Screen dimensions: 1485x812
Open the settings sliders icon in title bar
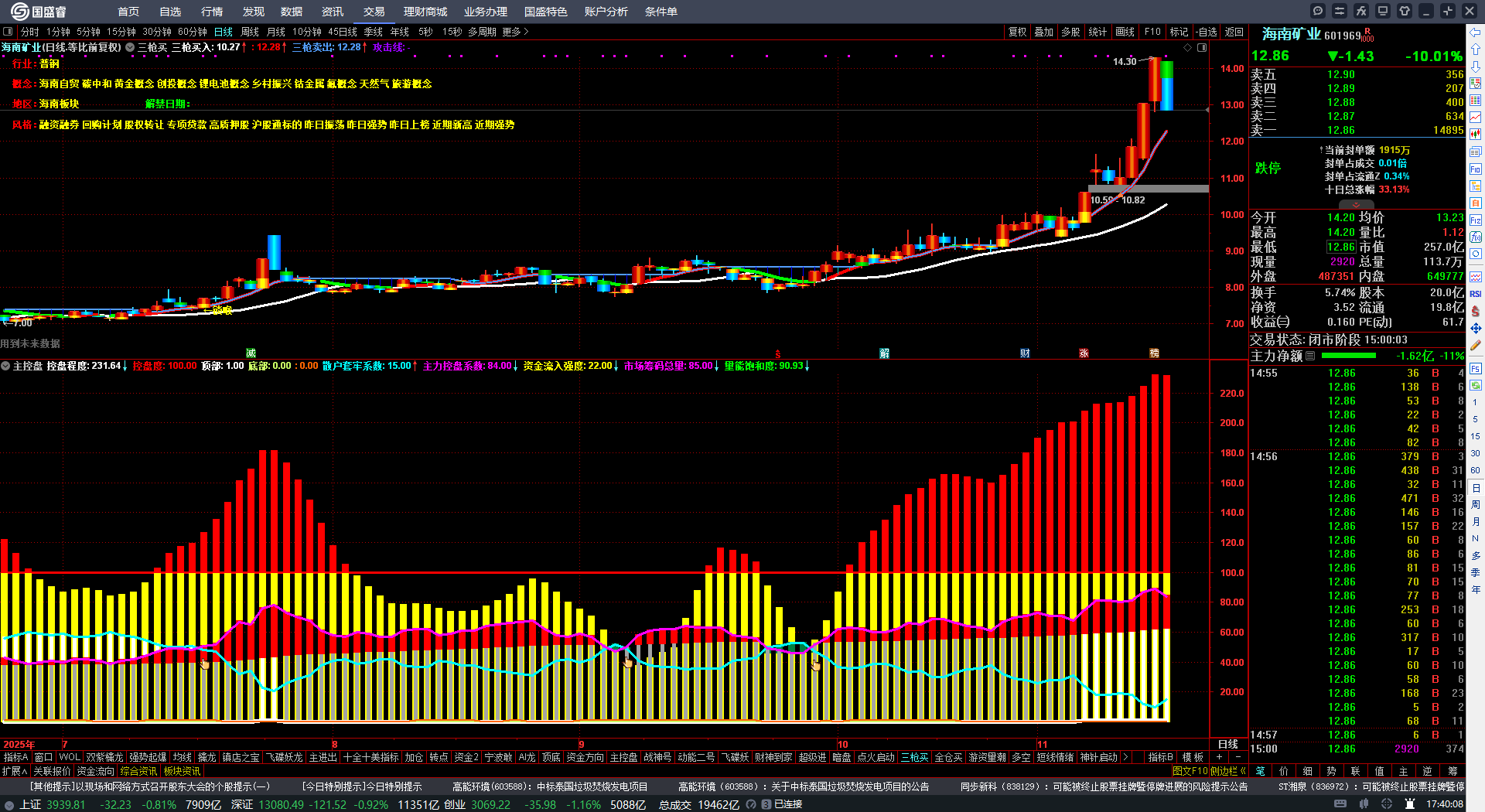coord(1340,11)
